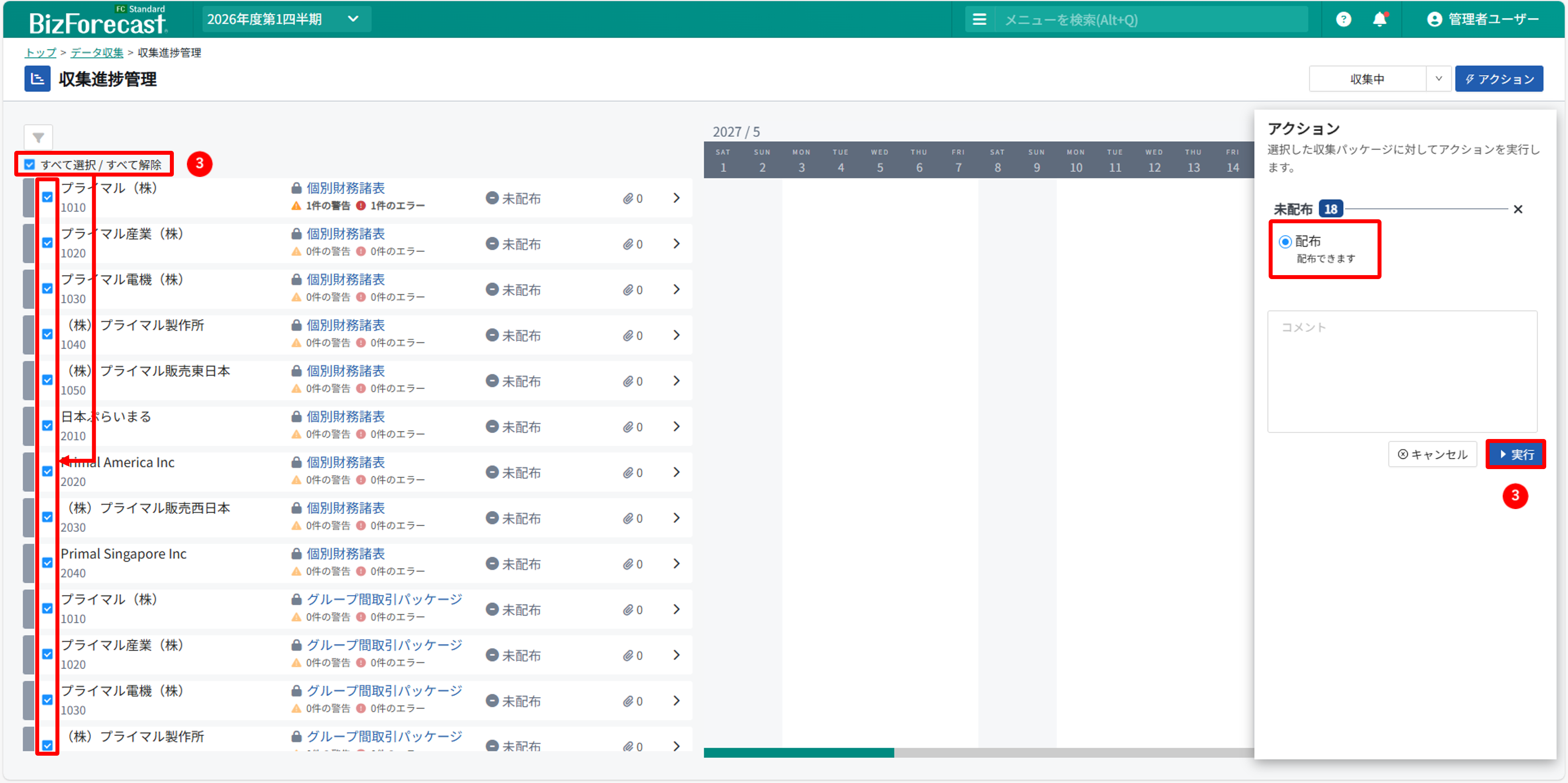Expand the Primal Singapore Inc row chevron

pos(676,563)
